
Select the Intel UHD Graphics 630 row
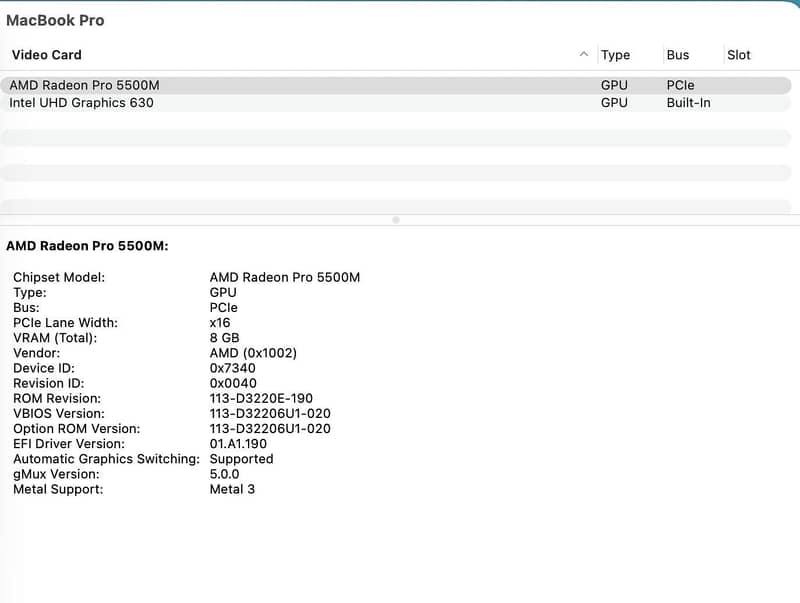396,103
